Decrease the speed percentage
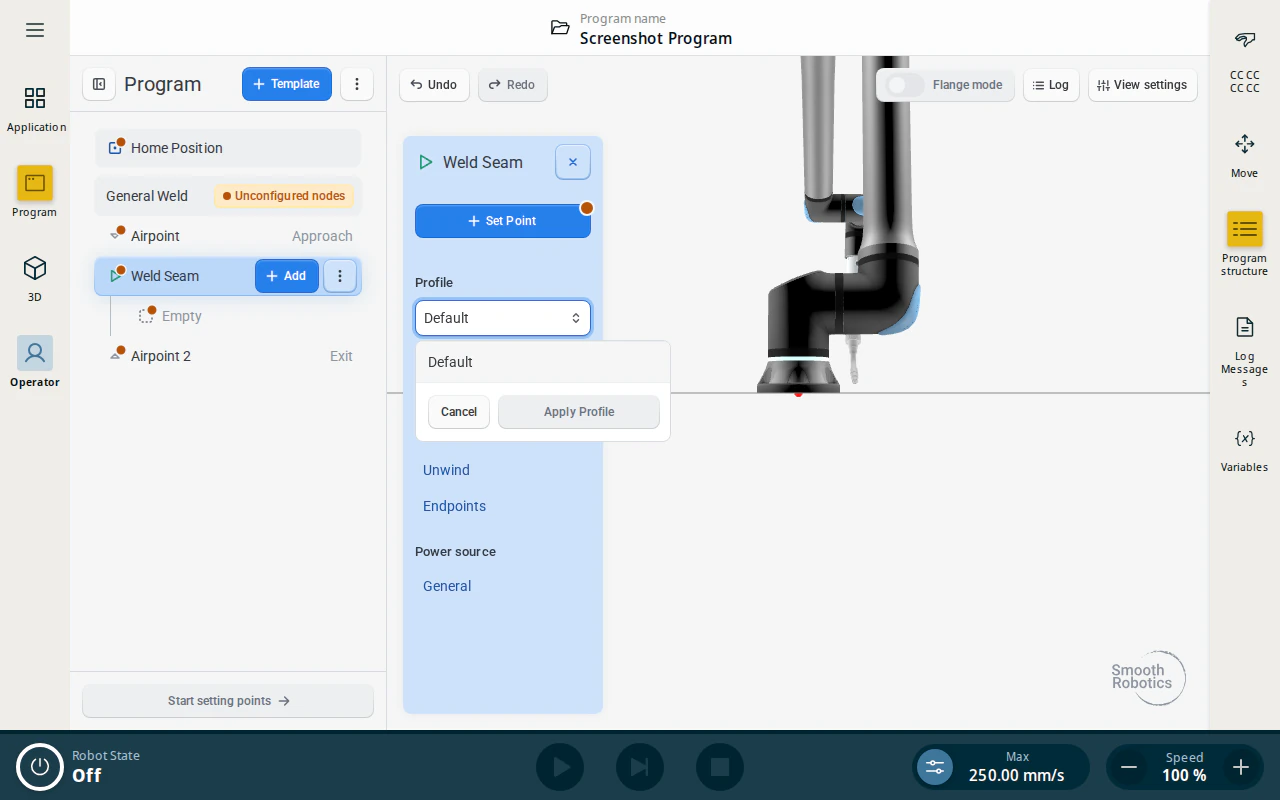Viewport: 1280px width, 800px height. [1129, 767]
